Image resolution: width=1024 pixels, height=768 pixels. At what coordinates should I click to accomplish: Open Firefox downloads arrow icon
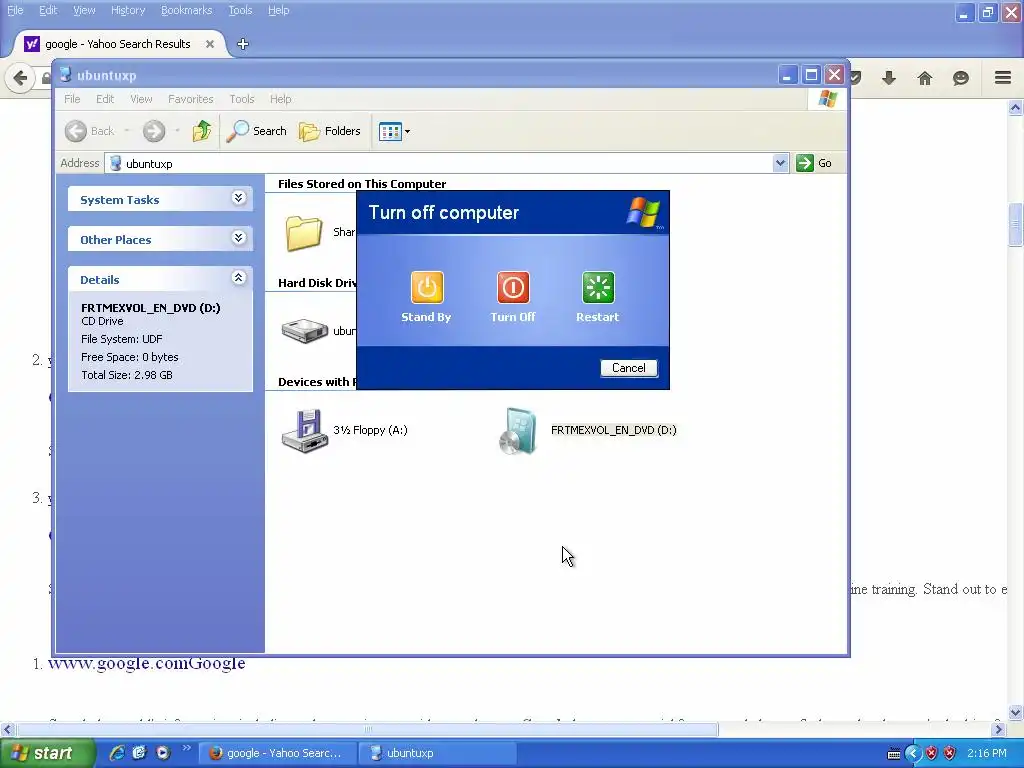tap(889, 78)
